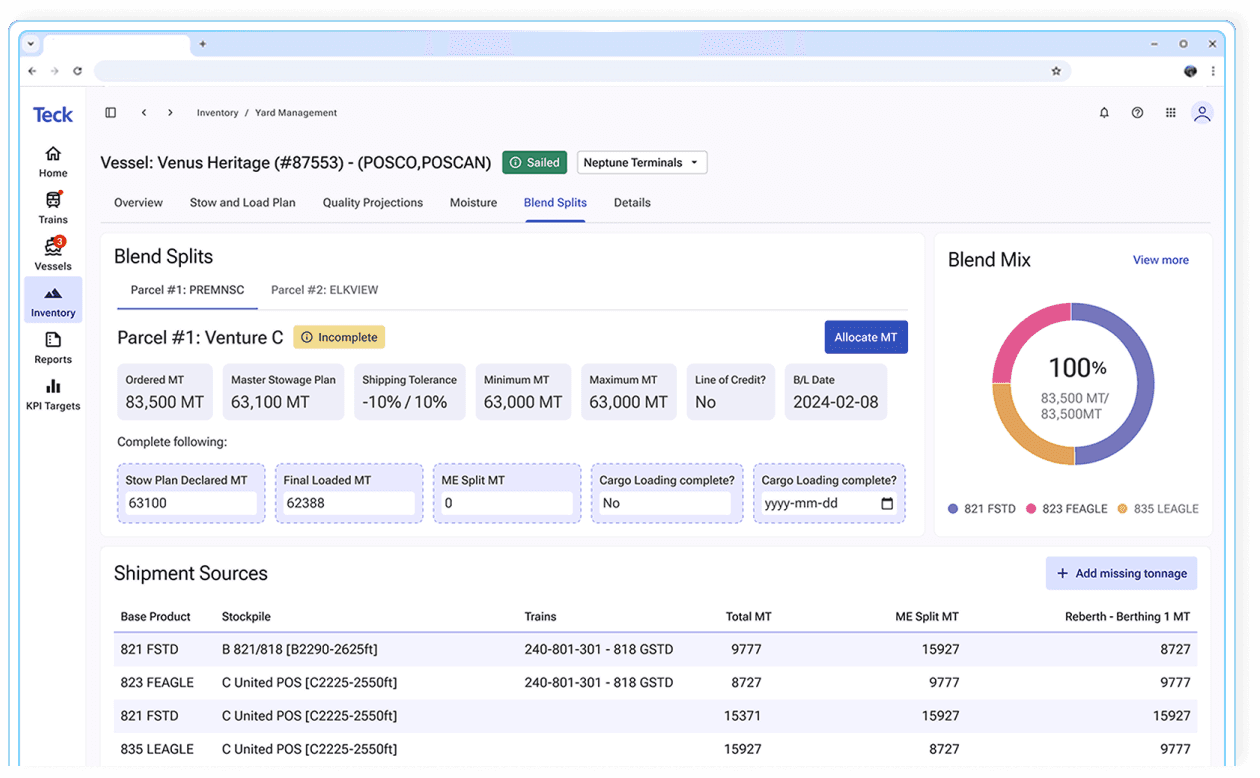The image size is (1260, 778).
Task: Switch to the Quality Projections tab
Action: [372, 202]
